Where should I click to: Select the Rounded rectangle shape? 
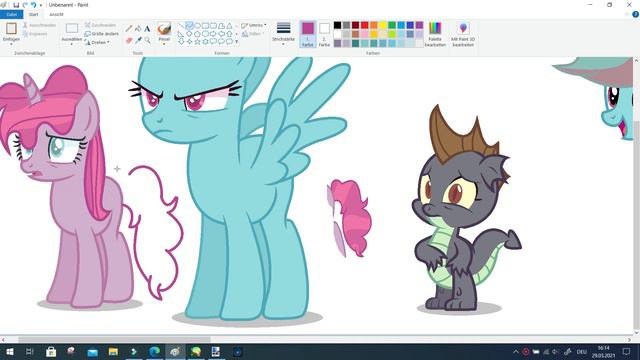pos(213,26)
